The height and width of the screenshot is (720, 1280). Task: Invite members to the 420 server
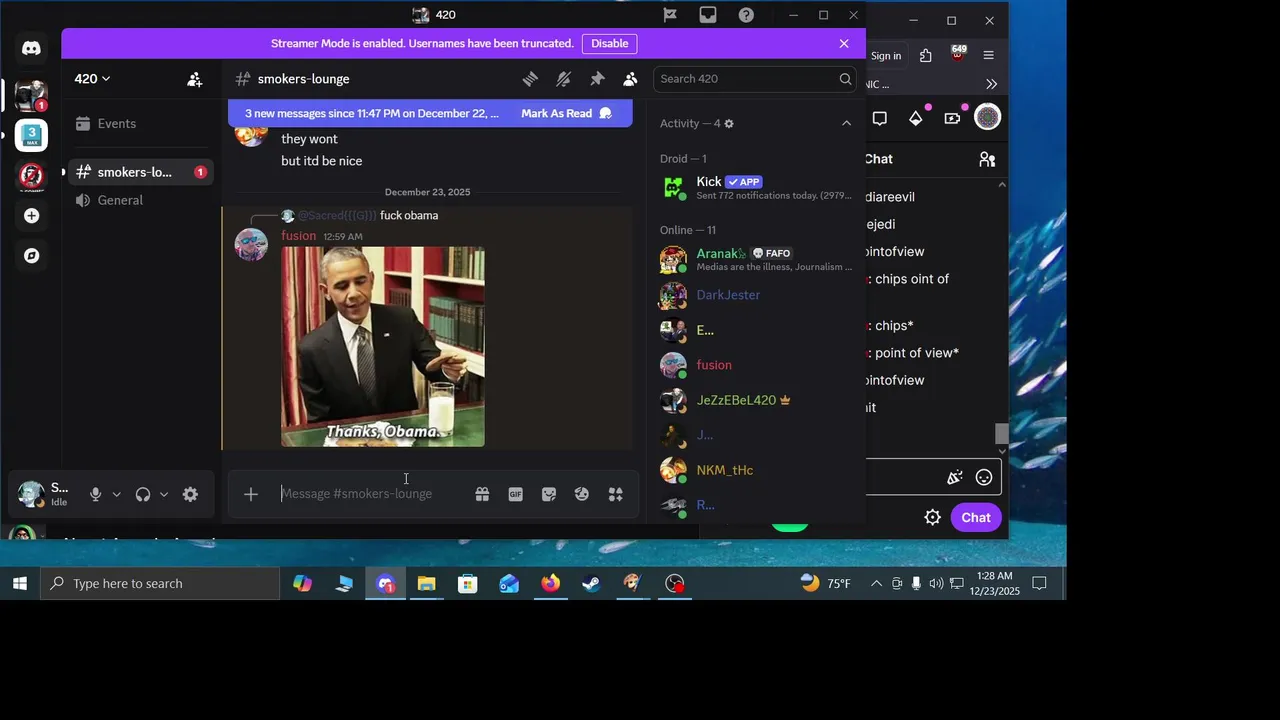click(x=195, y=79)
